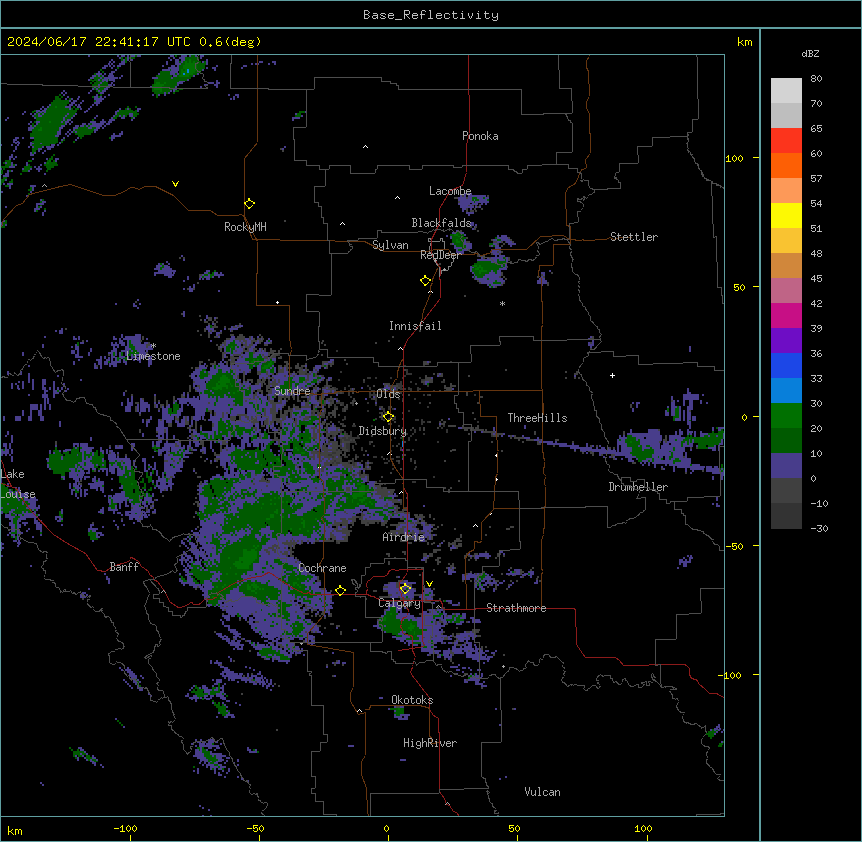
Task: Select the Lacombe city label
Action: tap(450, 191)
